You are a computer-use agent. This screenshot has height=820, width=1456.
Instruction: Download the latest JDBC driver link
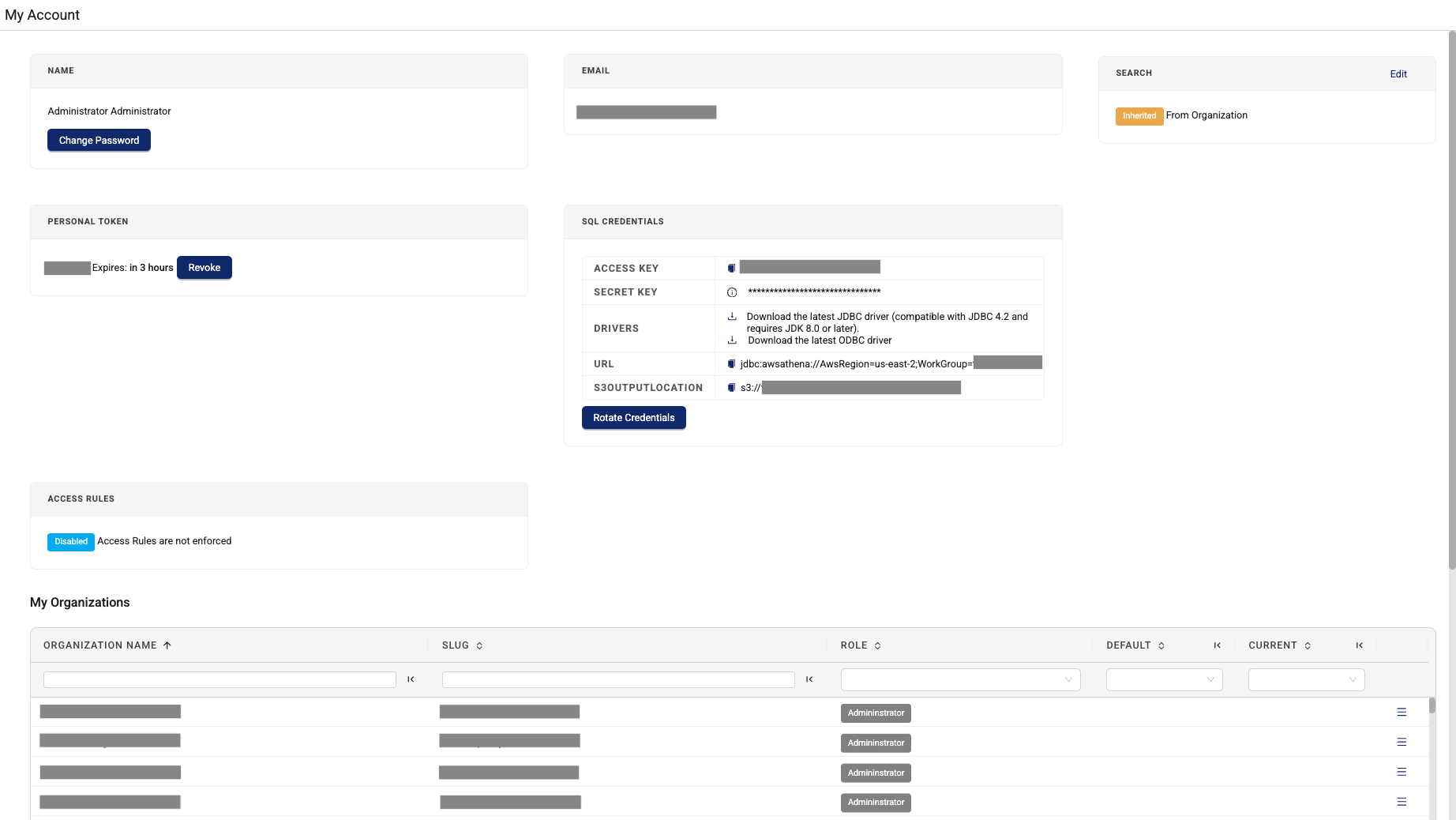point(887,322)
